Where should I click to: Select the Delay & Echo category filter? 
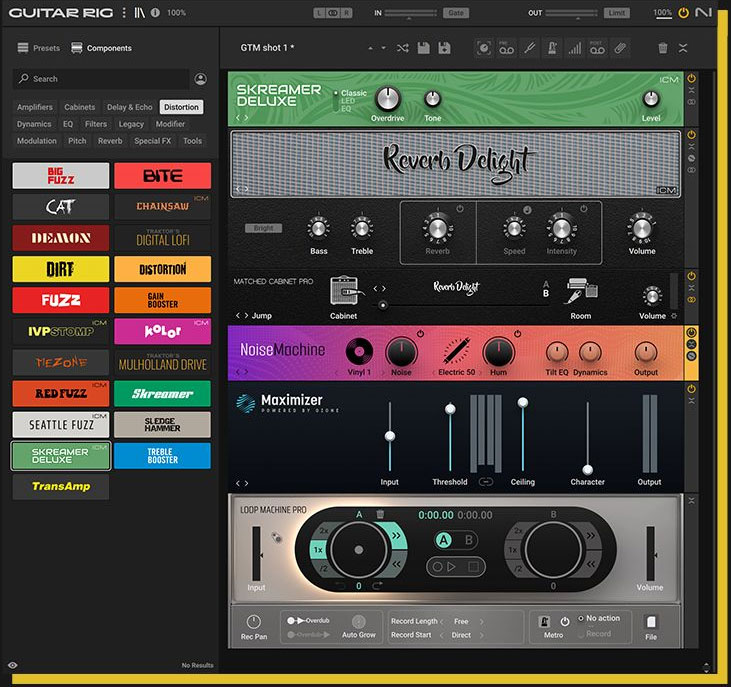[x=130, y=107]
